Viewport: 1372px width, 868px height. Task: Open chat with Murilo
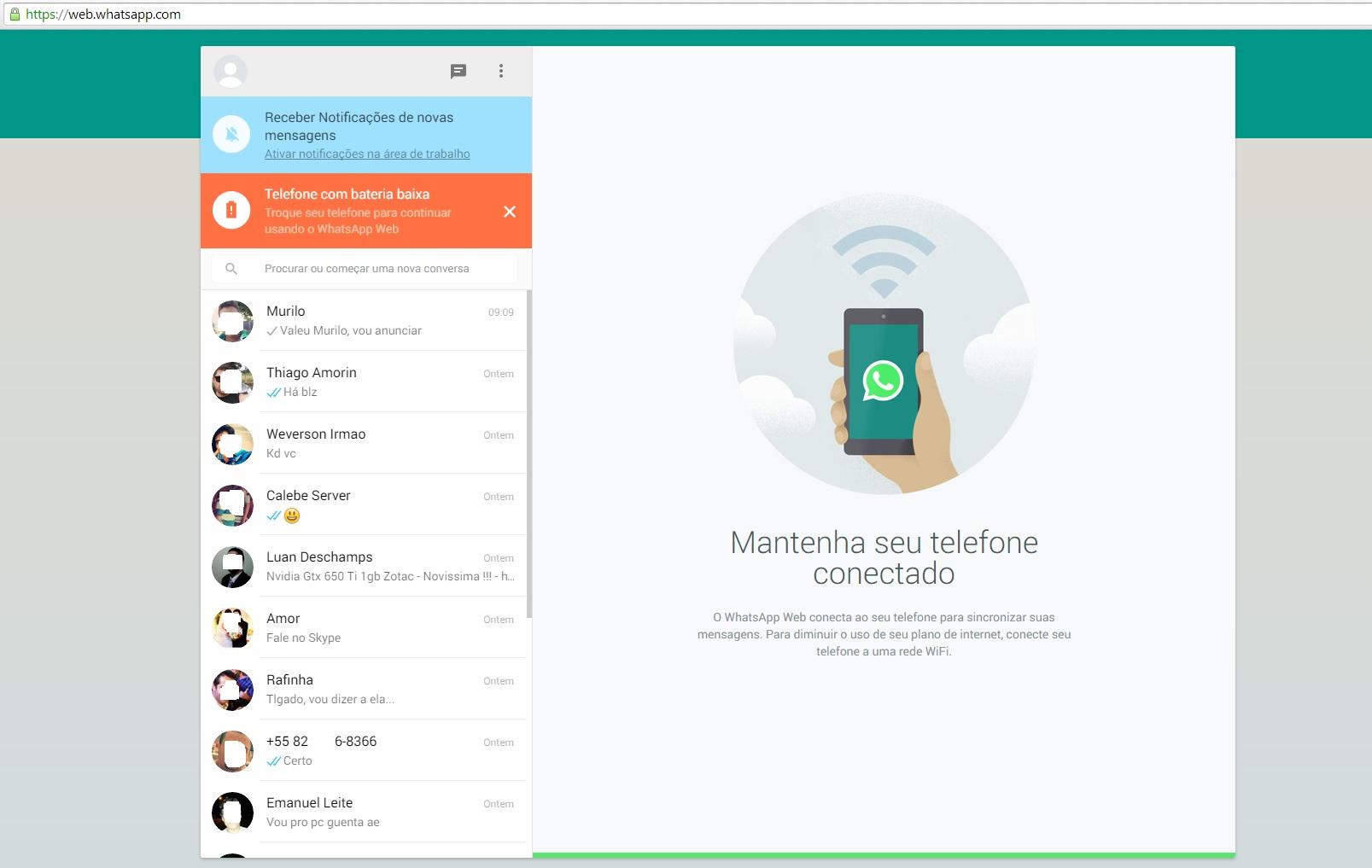pos(365,320)
